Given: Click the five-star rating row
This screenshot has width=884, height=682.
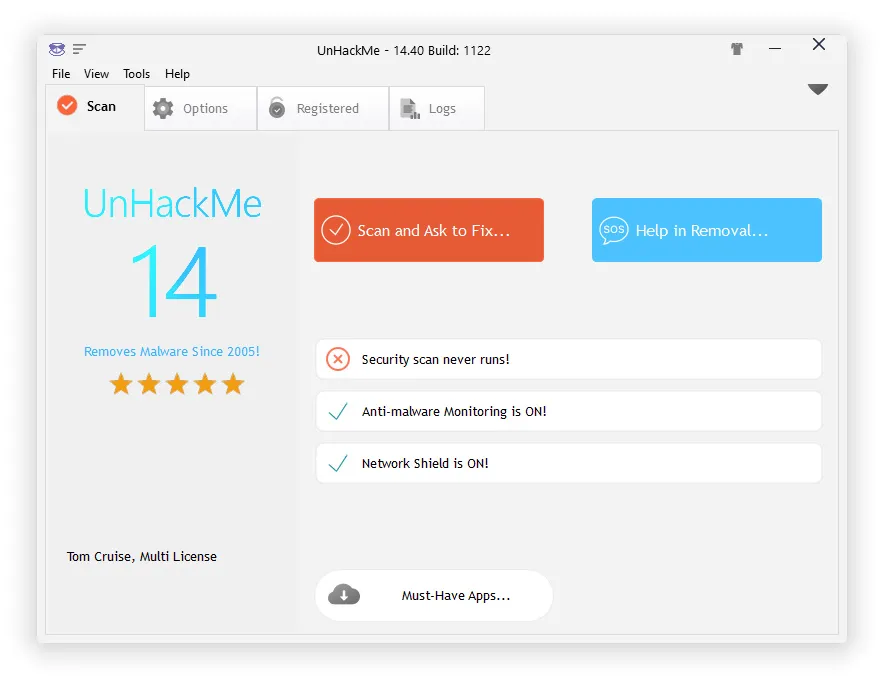Looking at the screenshot, I should click(x=177, y=384).
